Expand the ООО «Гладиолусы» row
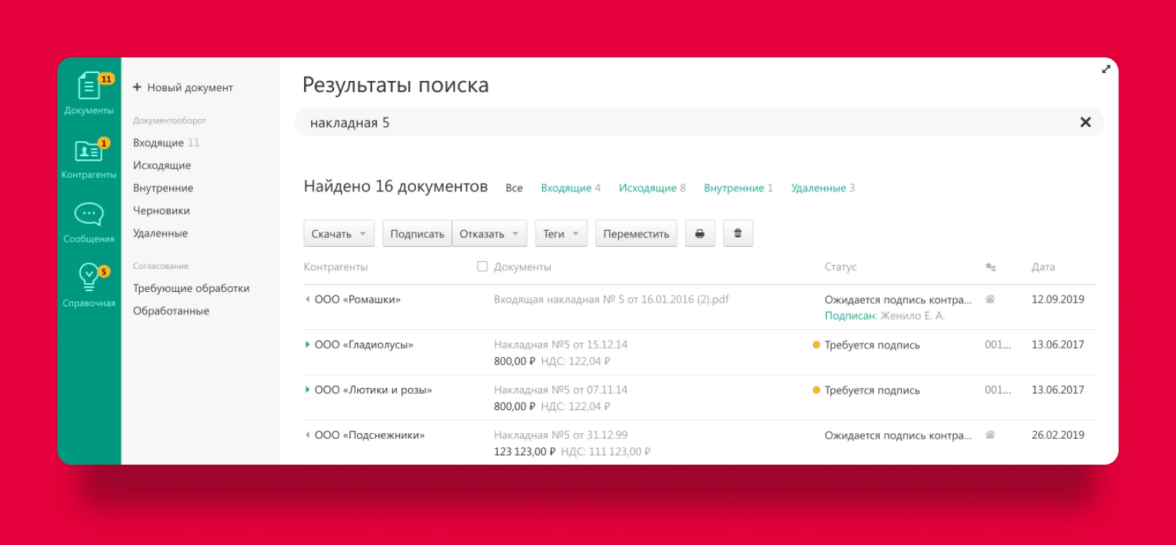 (x=308, y=345)
